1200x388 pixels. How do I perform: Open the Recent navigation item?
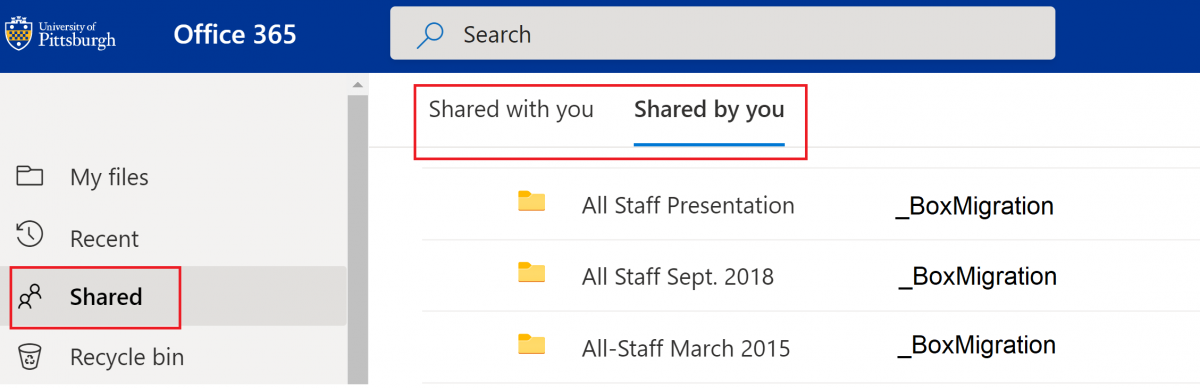pos(104,239)
